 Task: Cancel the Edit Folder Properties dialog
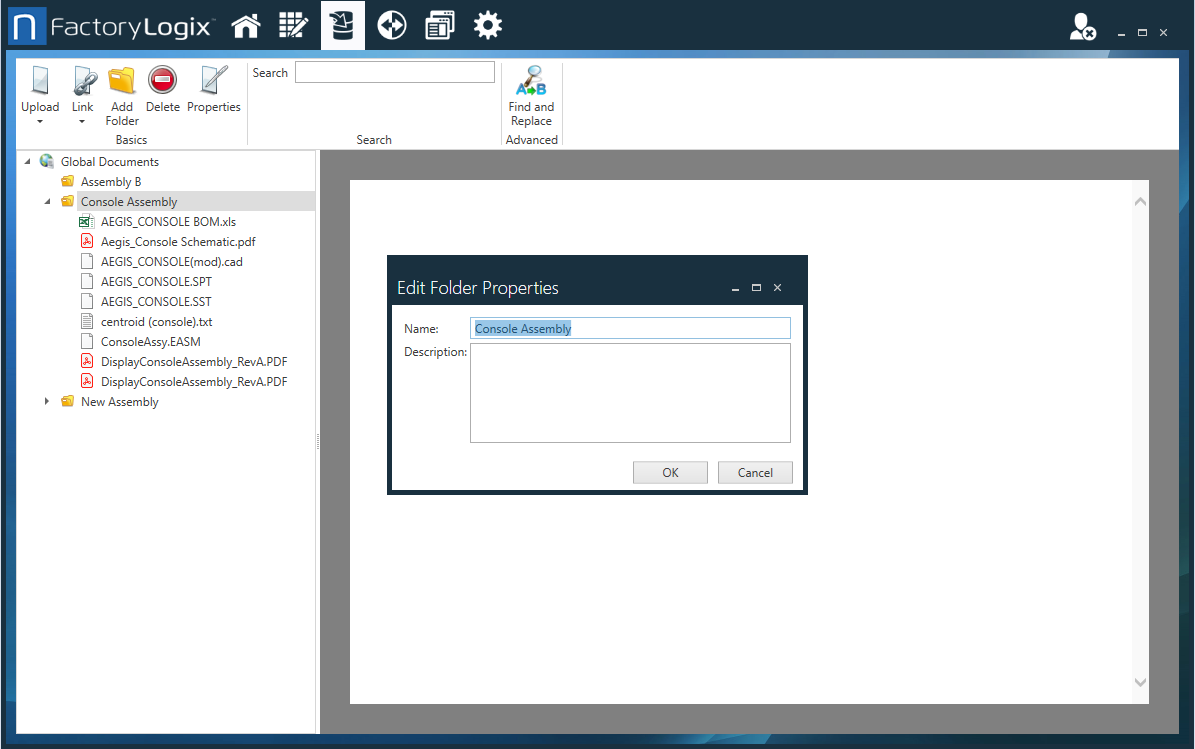(755, 472)
